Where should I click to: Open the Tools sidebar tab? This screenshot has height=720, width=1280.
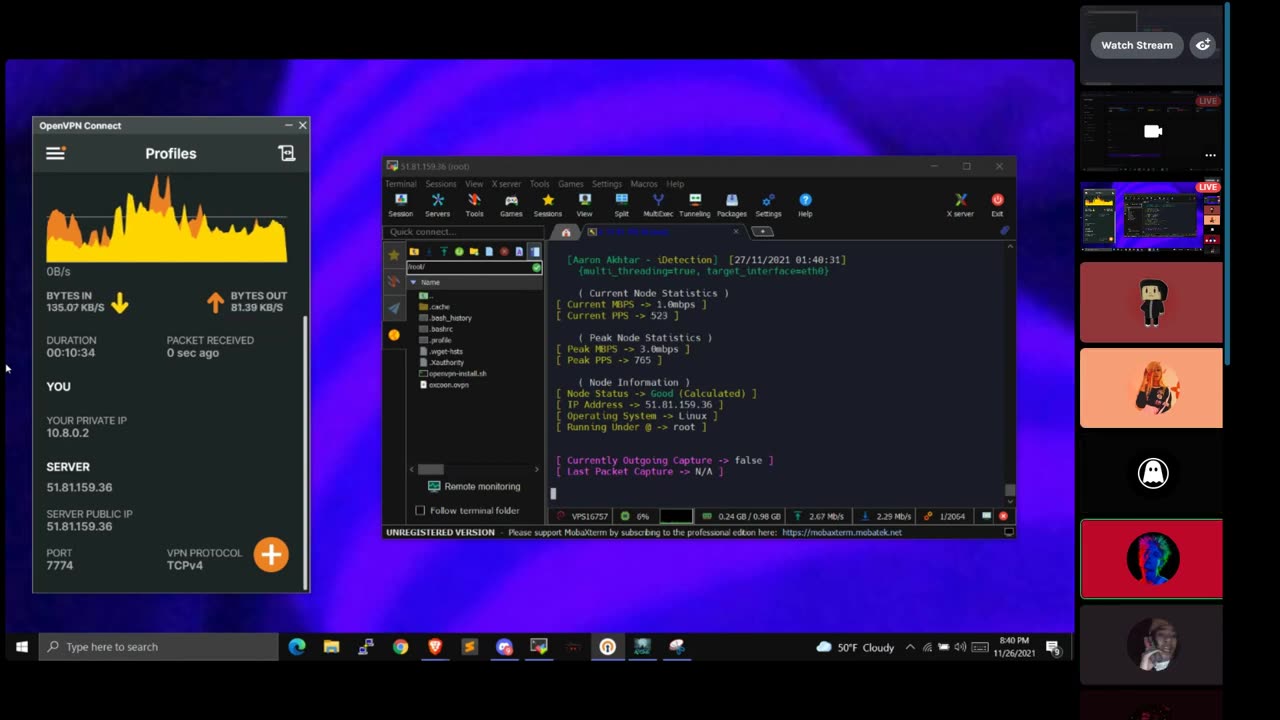click(x=394, y=282)
